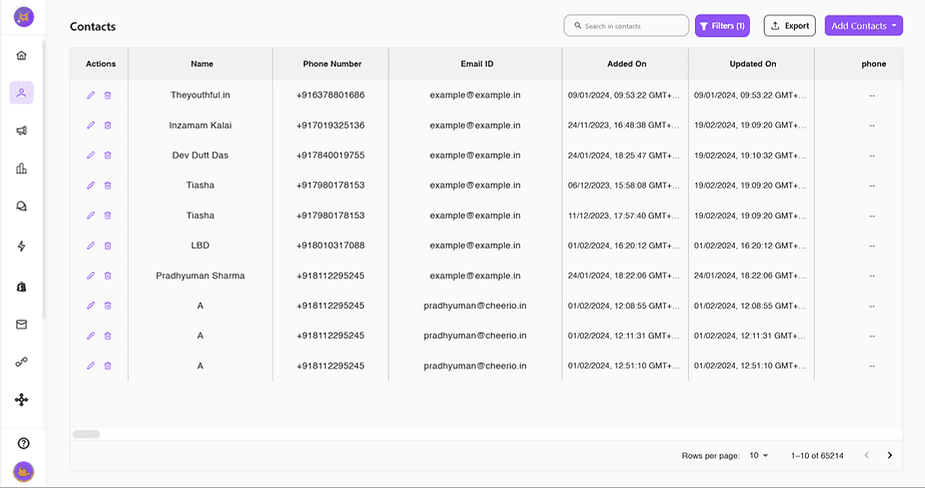
Task: Go to next page of contacts
Action: point(890,456)
